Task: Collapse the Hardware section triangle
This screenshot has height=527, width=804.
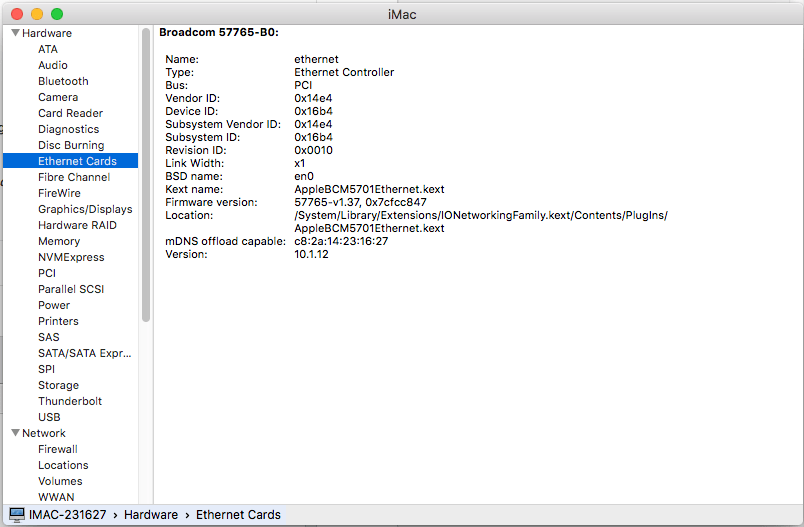Action: pyautogui.click(x=15, y=33)
